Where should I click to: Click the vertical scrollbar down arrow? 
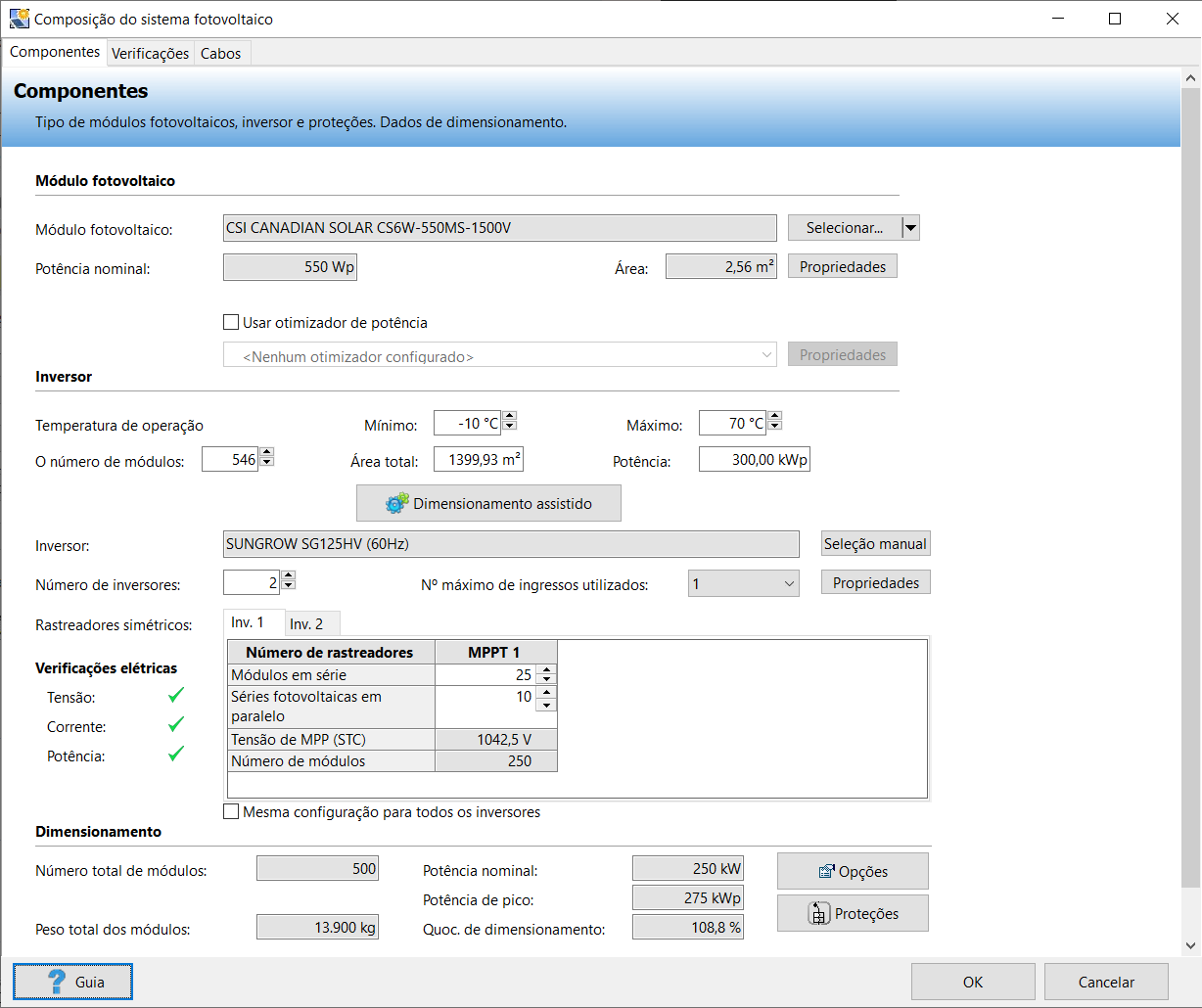[x=1191, y=945]
